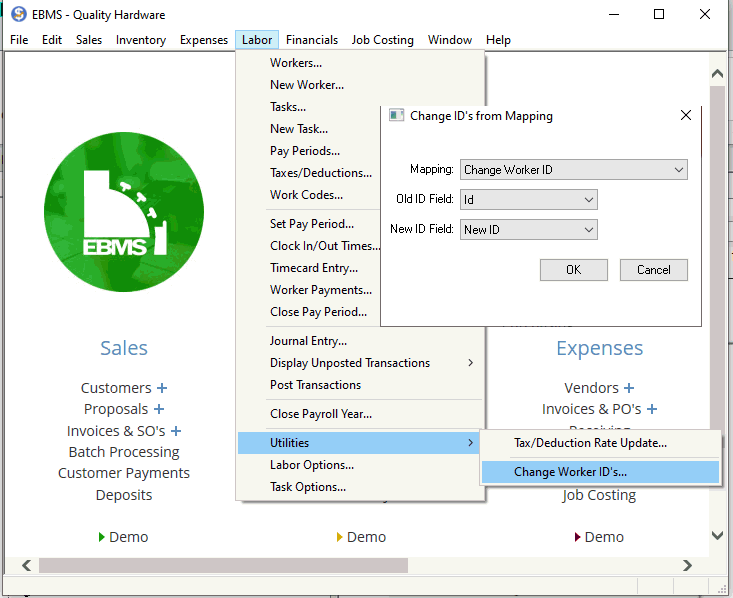
Task: Open the Sales menu
Action: 89,40
